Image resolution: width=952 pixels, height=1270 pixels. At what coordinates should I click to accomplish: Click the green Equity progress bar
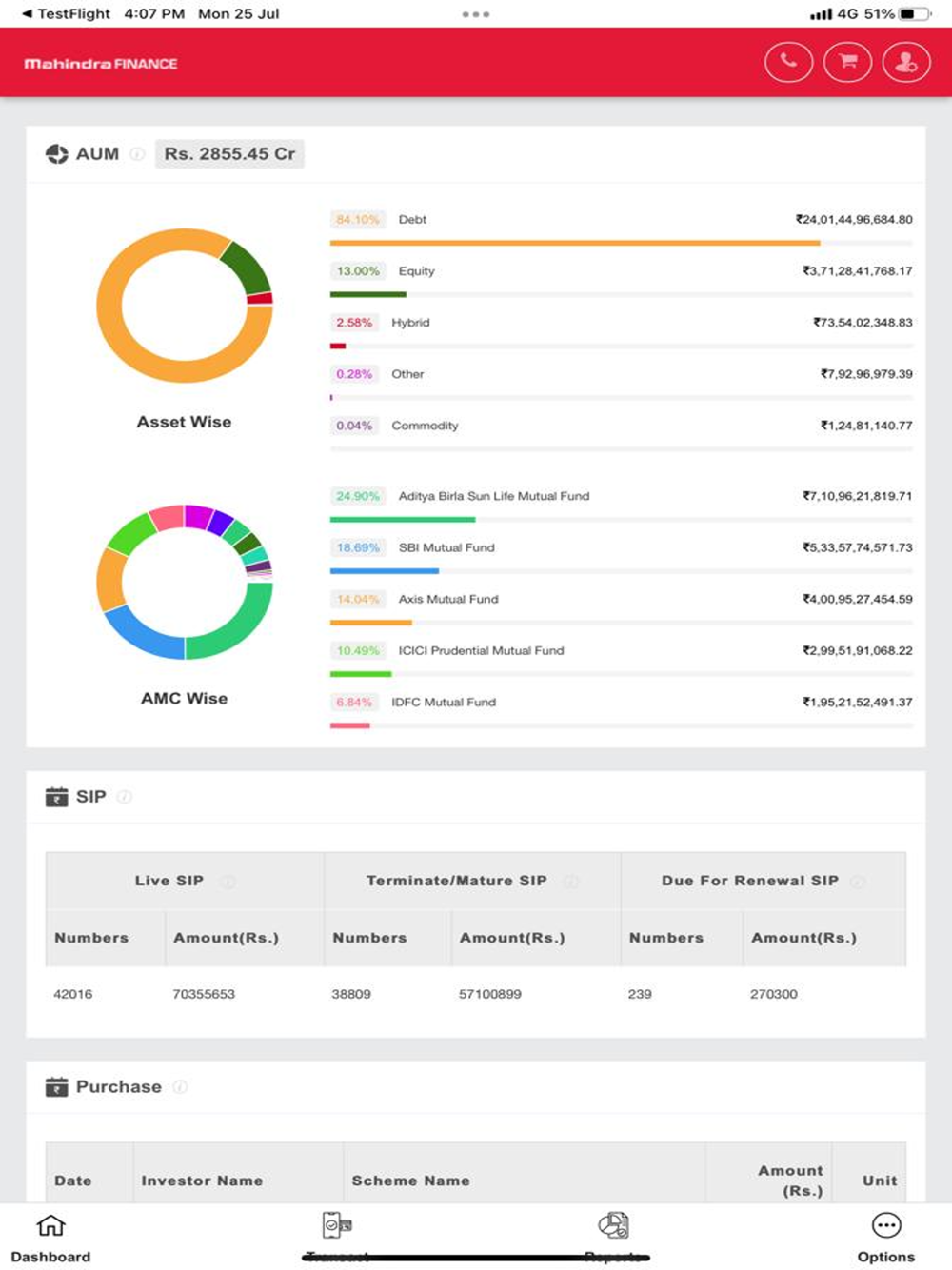(x=367, y=295)
